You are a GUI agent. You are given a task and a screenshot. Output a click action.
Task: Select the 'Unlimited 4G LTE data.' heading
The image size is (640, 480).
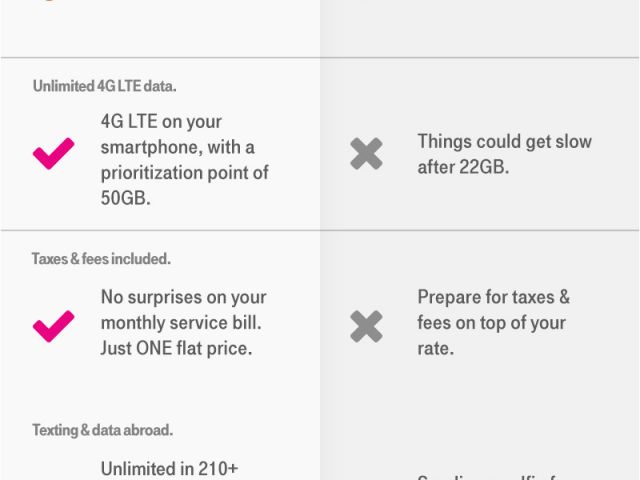click(x=105, y=86)
